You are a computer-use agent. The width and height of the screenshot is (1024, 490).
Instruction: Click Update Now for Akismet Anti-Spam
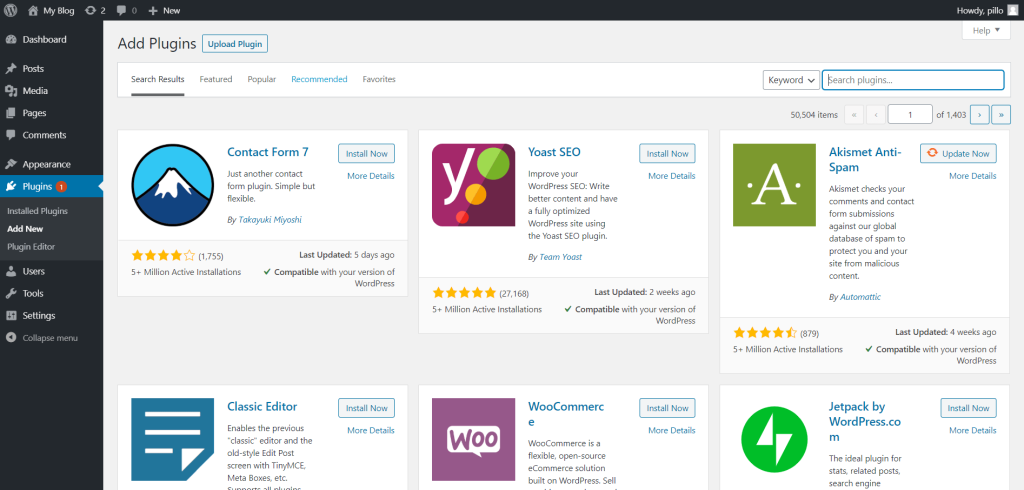click(x=958, y=154)
